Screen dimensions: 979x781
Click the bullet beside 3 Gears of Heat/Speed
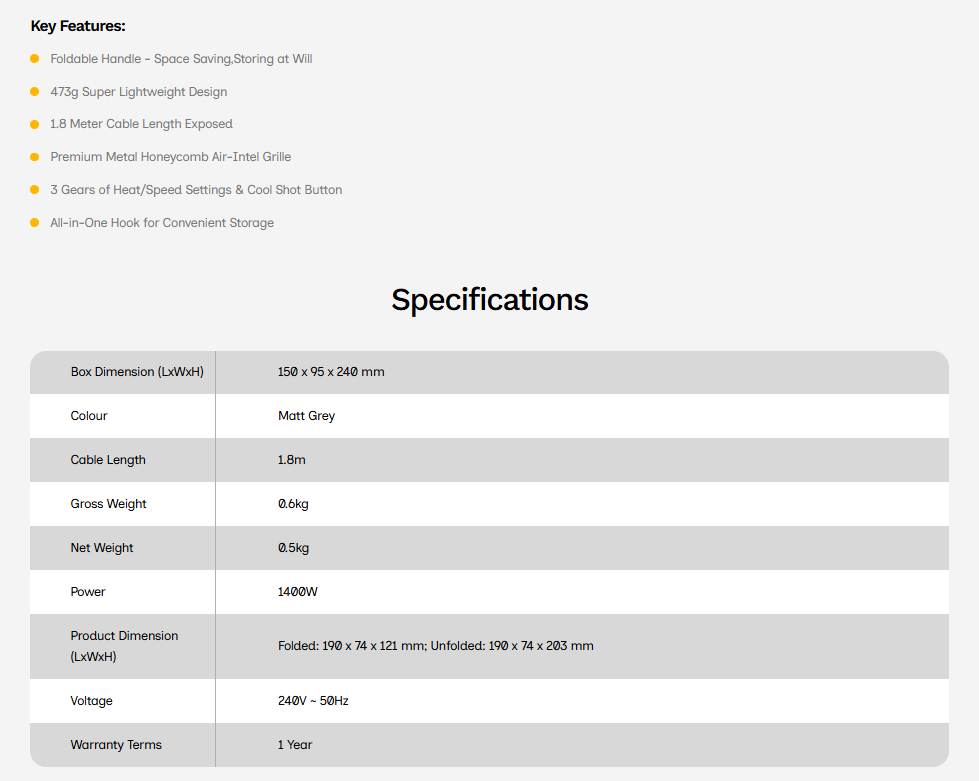click(34, 190)
